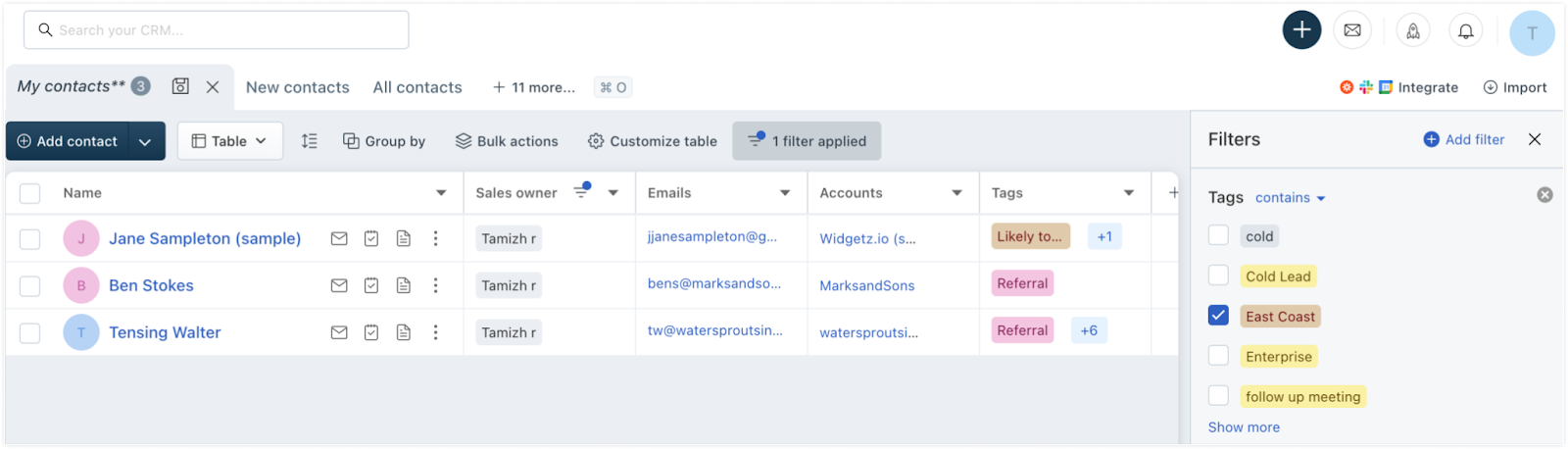The width and height of the screenshot is (1568, 450).
Task: Select Ben Stokes row checkbox
Action: [x=30, y=285]
